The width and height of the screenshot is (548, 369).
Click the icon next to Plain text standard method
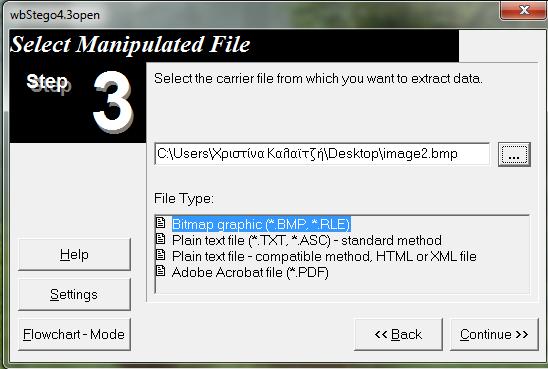(160, 239)
